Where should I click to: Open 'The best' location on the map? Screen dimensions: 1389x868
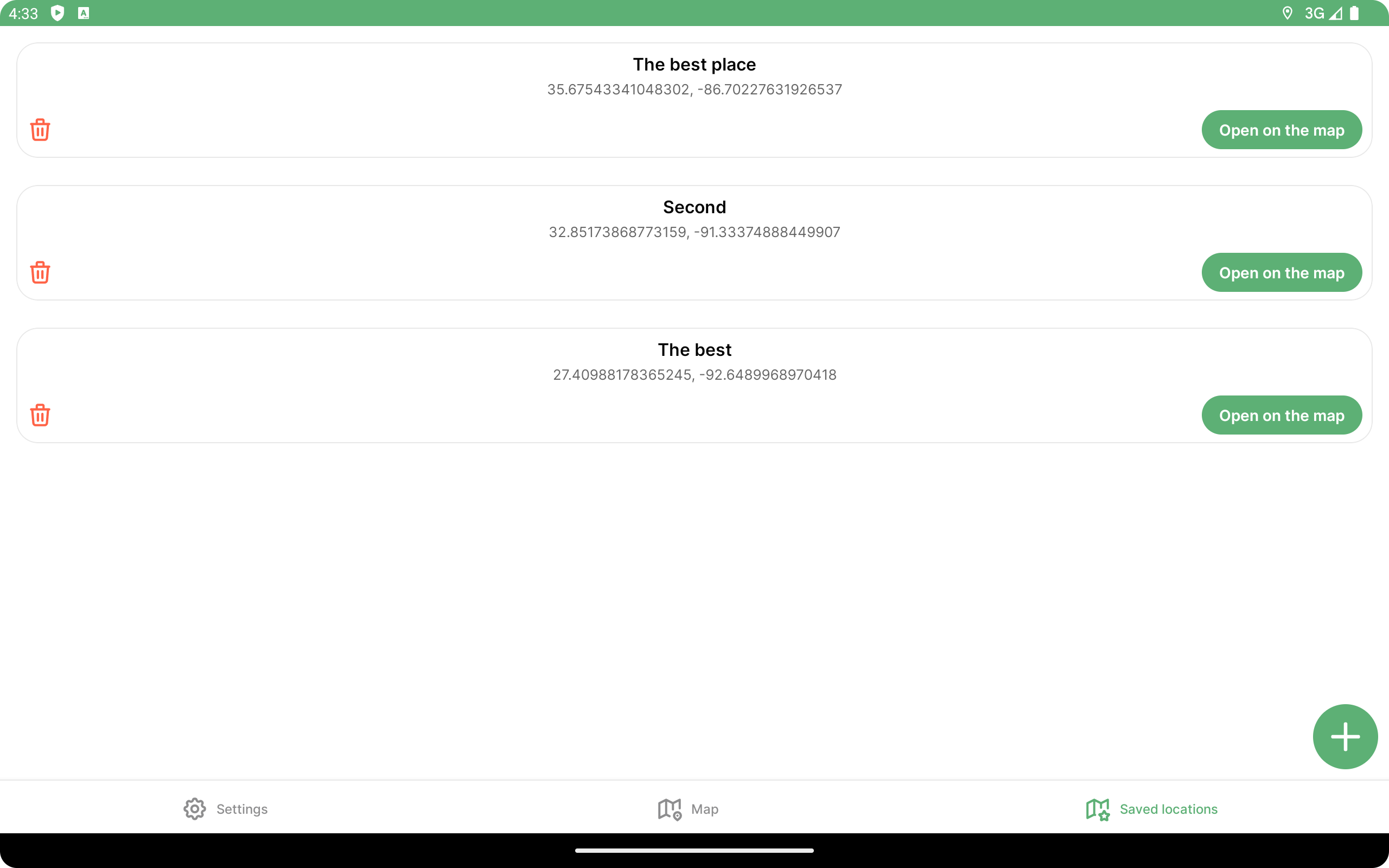1282,415
